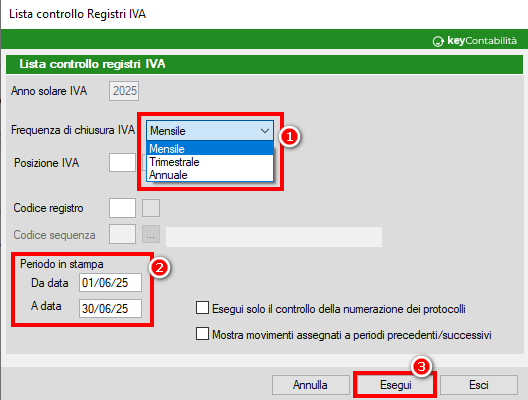Image resolution: width=528 pixels, height=400 pixels.
Task: Enable Esegui solo il controllo della numerazione
Action: (202, 308)
